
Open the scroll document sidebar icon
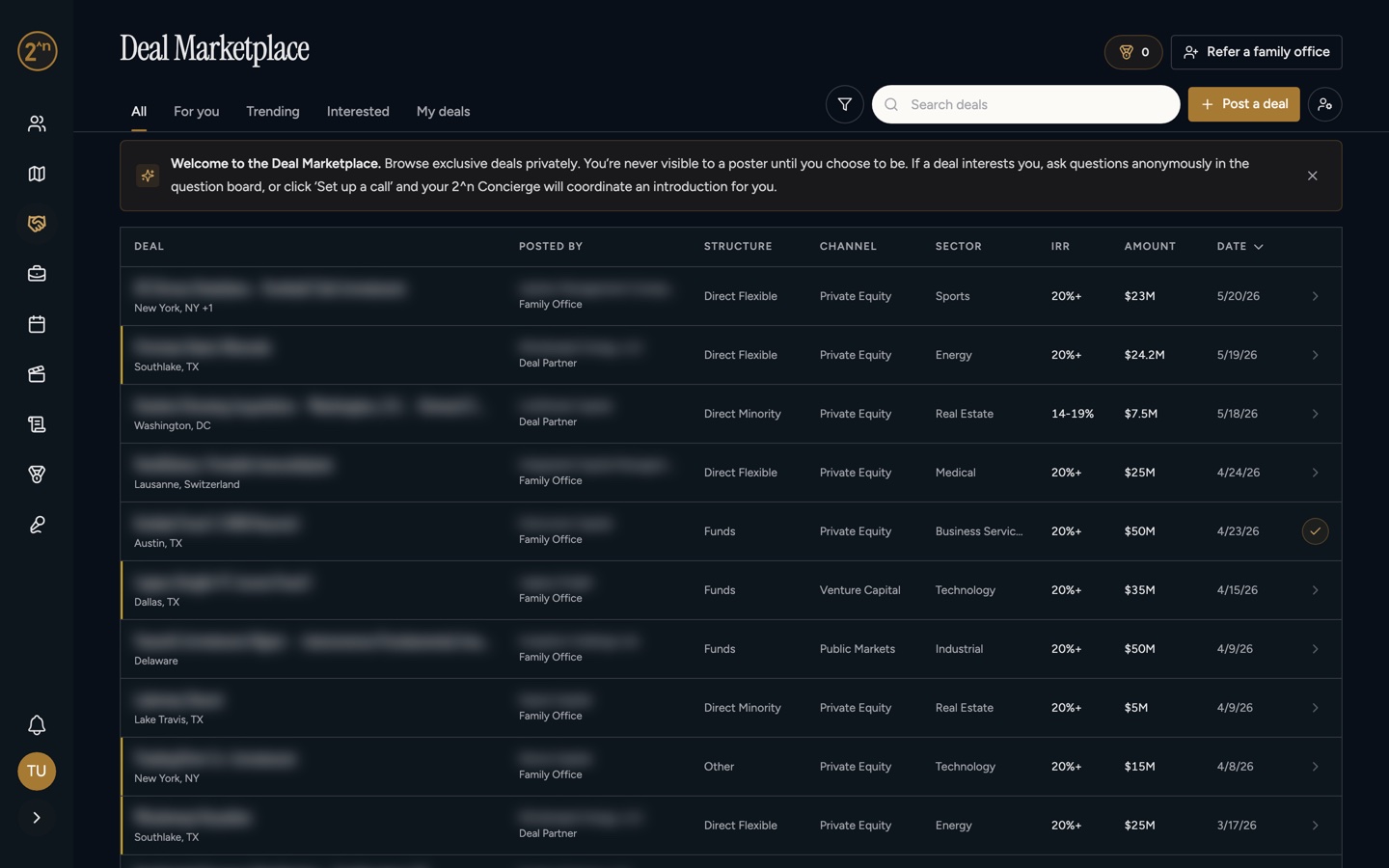click(37, 424)
